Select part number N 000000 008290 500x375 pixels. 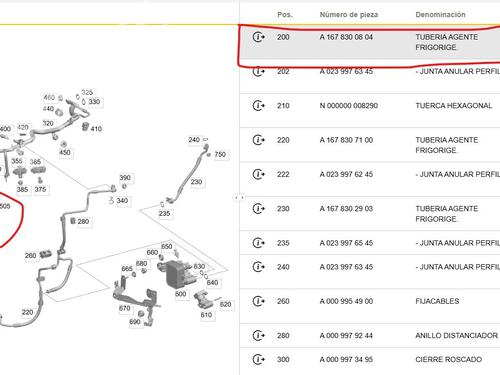click(x=349, y=106)
